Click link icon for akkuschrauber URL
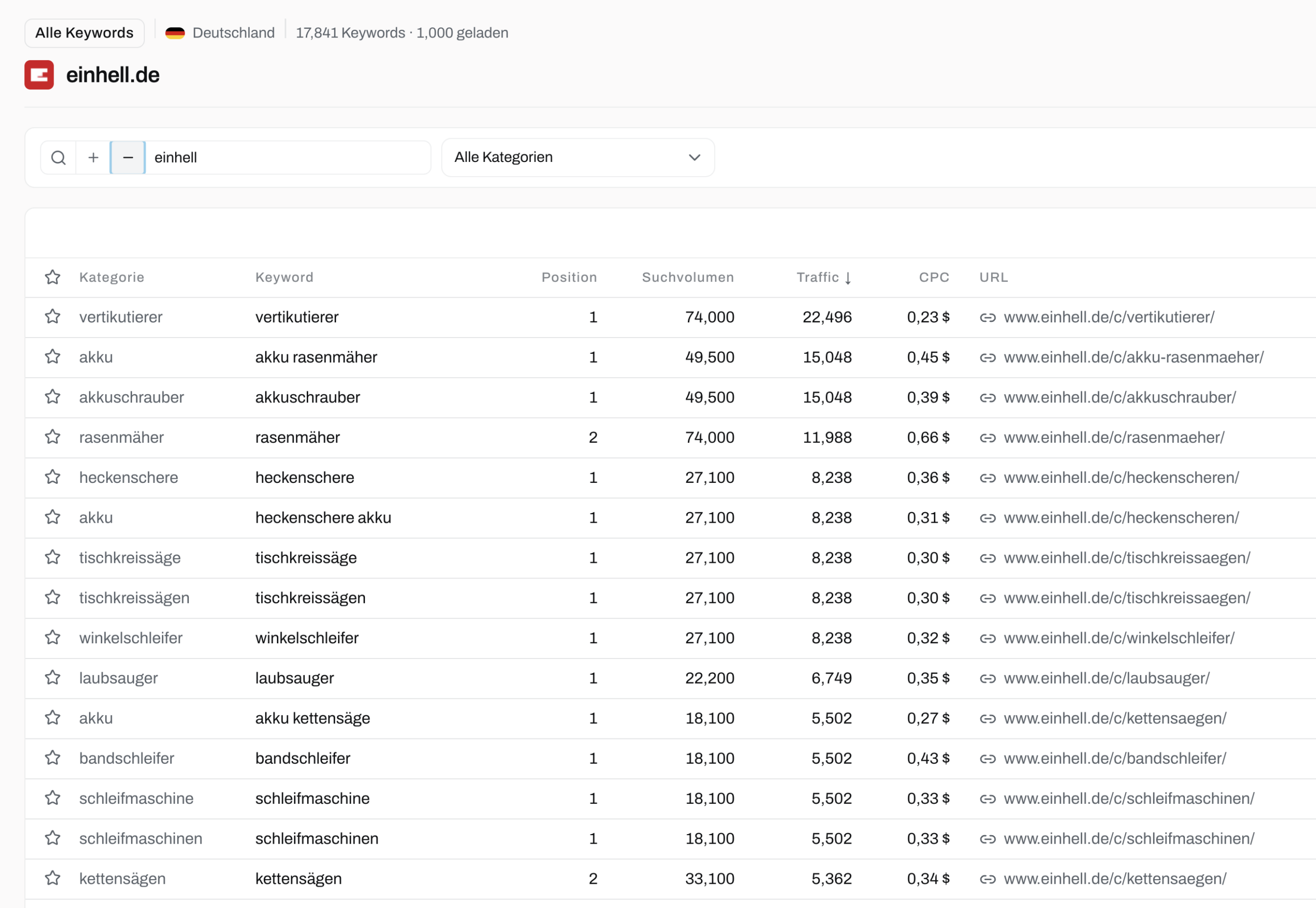This screenshot has height=908, width=1316. [987, 397]
